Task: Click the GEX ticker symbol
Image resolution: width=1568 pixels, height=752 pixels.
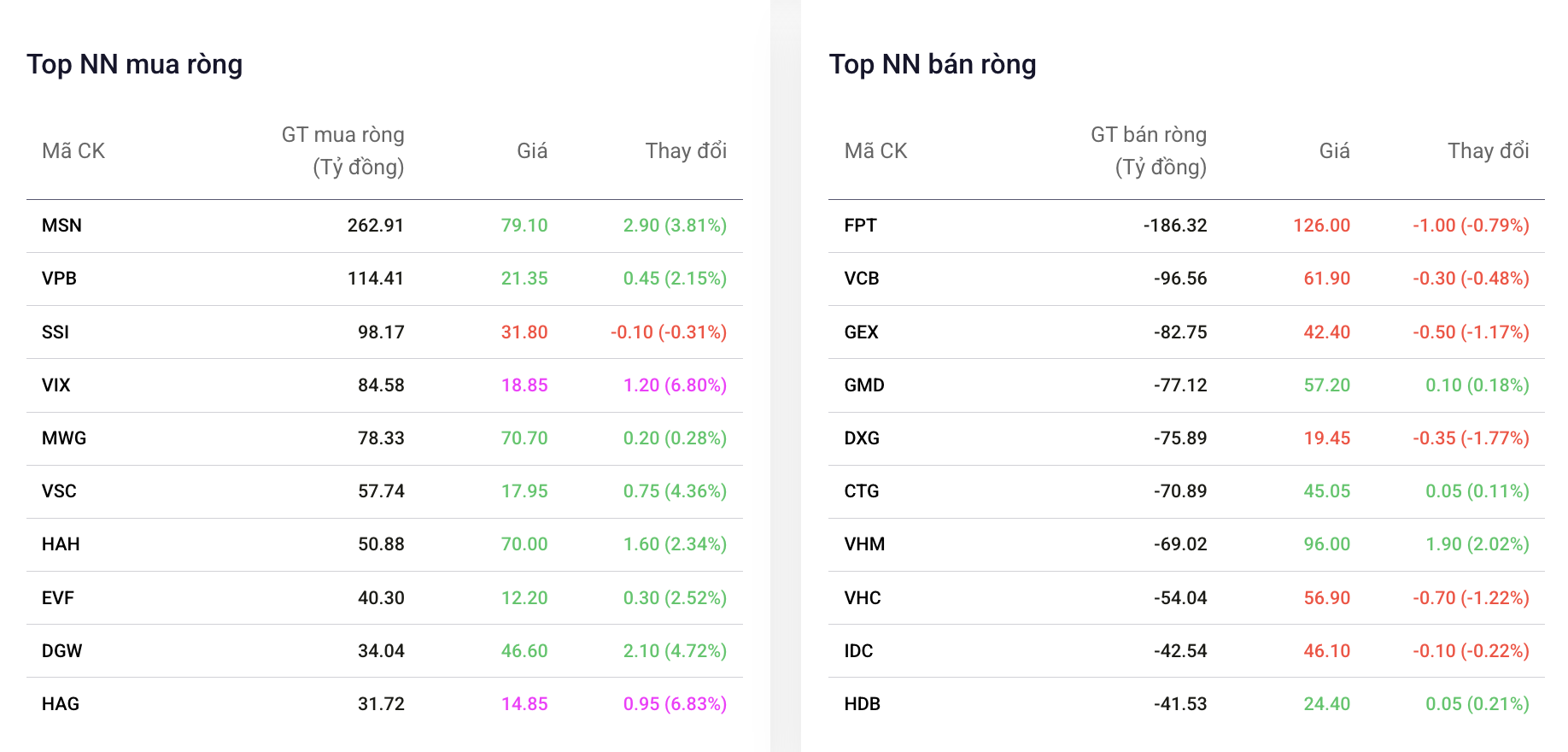Action: pos(861,332)
